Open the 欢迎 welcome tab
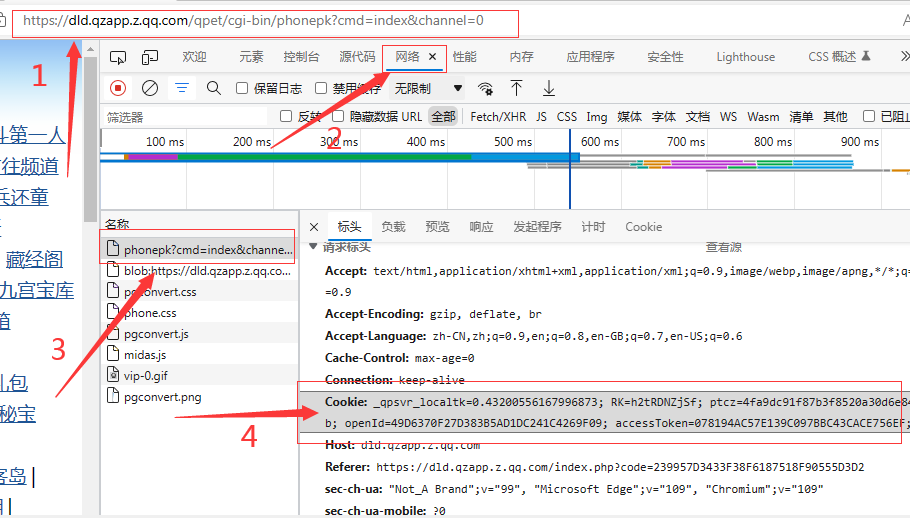Screen dimensions: 910x518 tap(194, 57)
